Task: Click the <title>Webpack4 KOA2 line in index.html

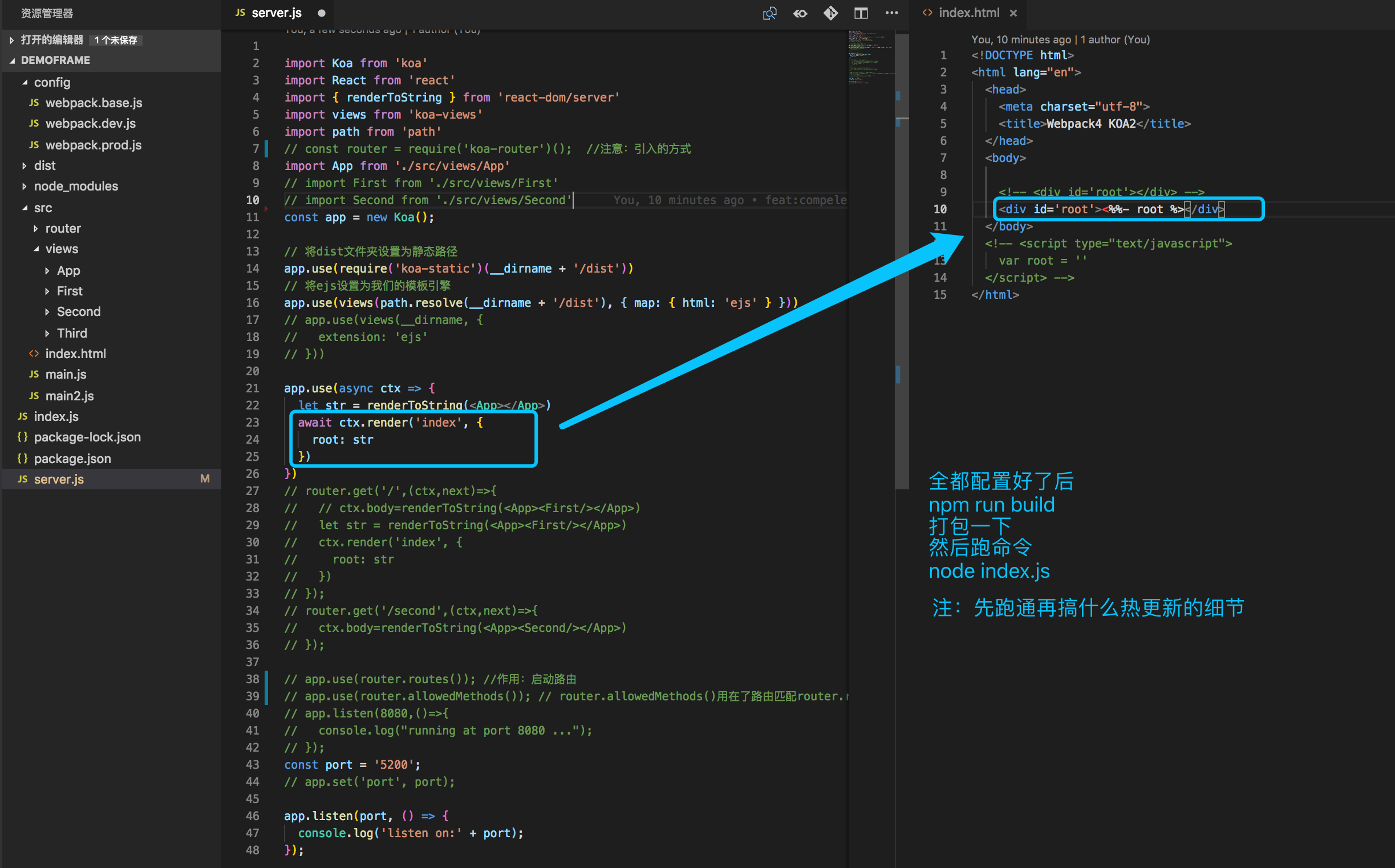Action: coord(1094,124)
